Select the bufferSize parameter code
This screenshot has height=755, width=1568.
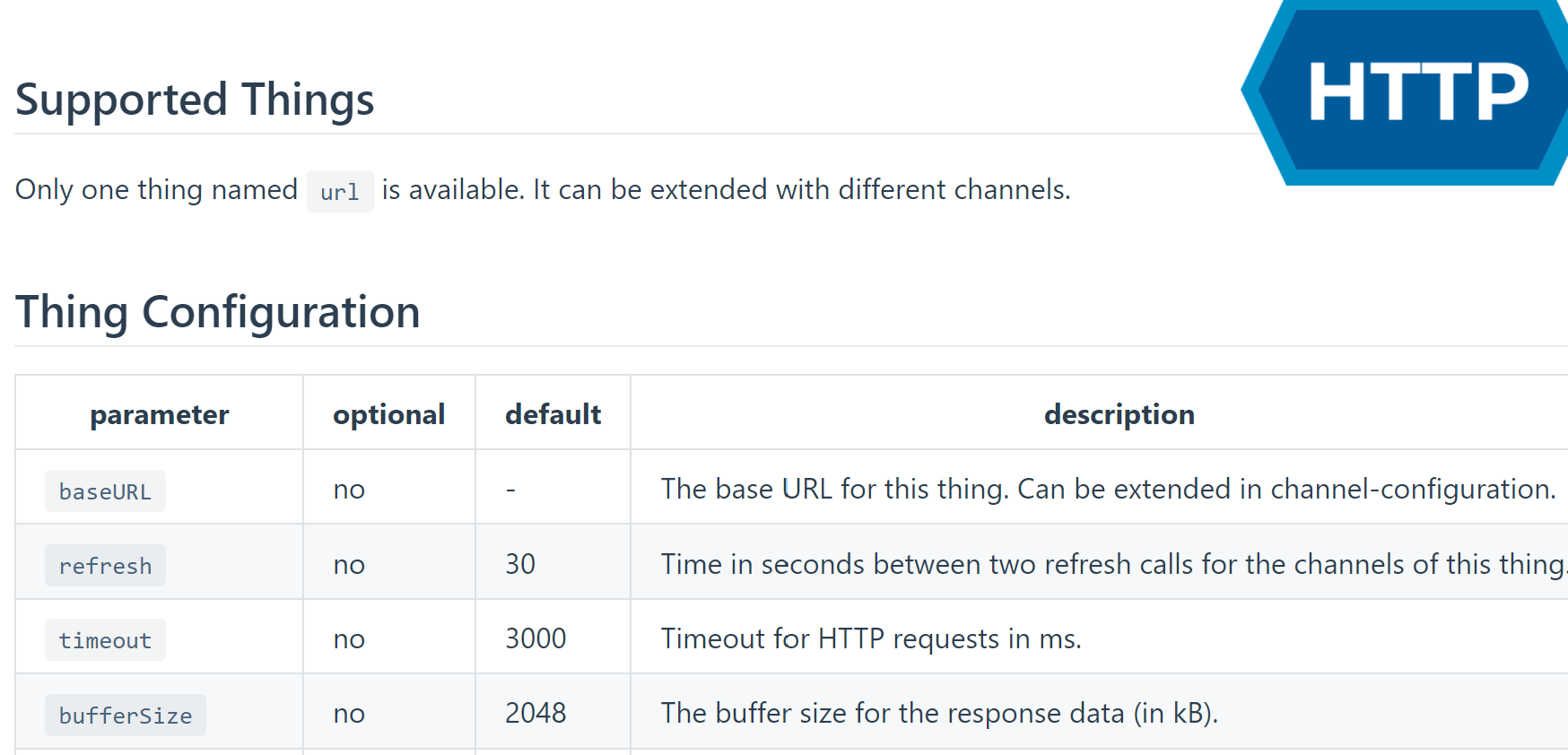click(126, 716)
